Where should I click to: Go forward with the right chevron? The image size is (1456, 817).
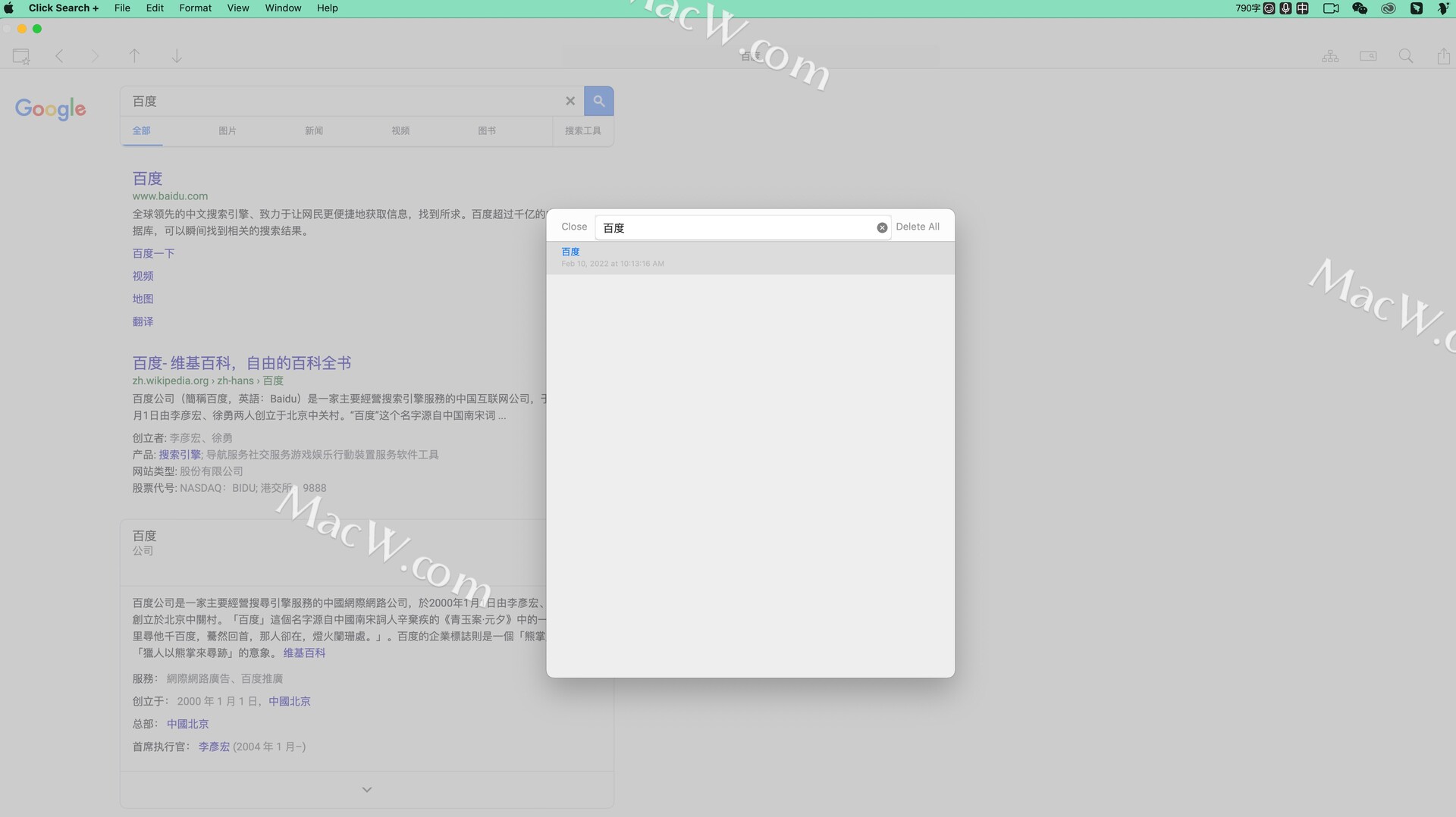click(95, 56)
